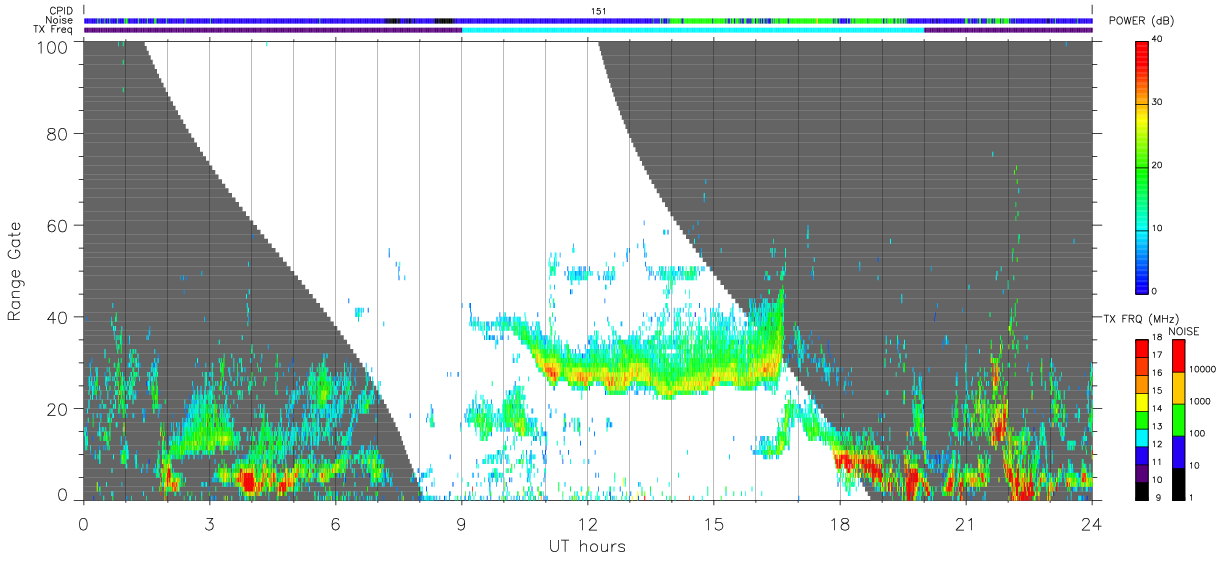Click the yellow segment of the TX FRQ legend bar
The height and width of the screenshot is (567, 1228).
click(1142, 403)
